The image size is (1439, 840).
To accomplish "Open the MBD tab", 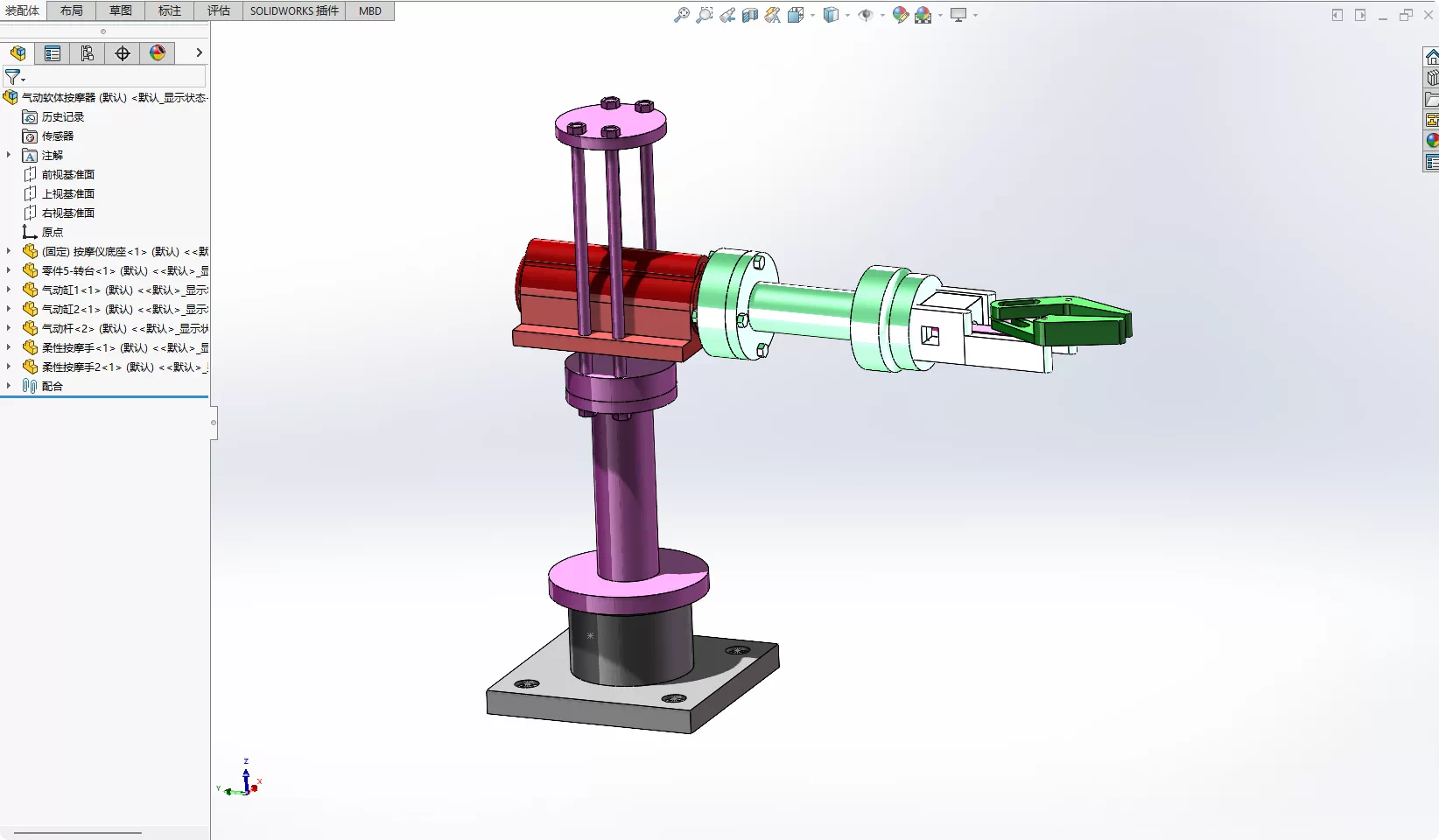I will click(x=370, y=10).
